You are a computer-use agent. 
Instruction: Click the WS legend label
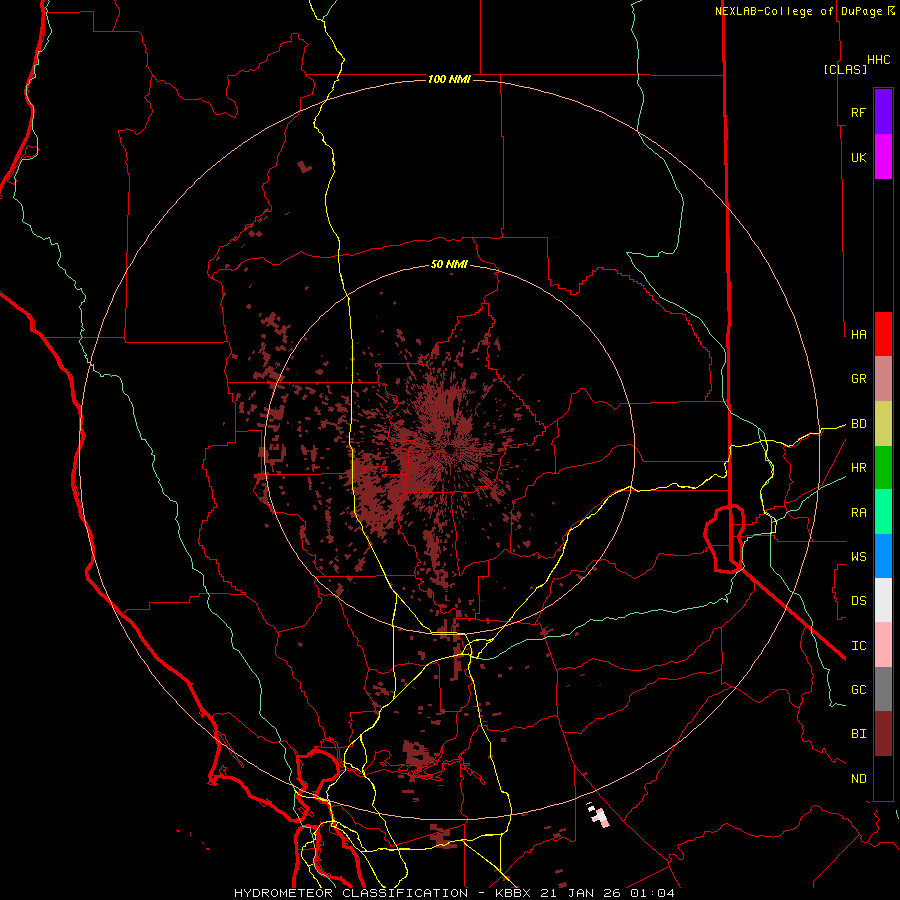tap(859, 557)
